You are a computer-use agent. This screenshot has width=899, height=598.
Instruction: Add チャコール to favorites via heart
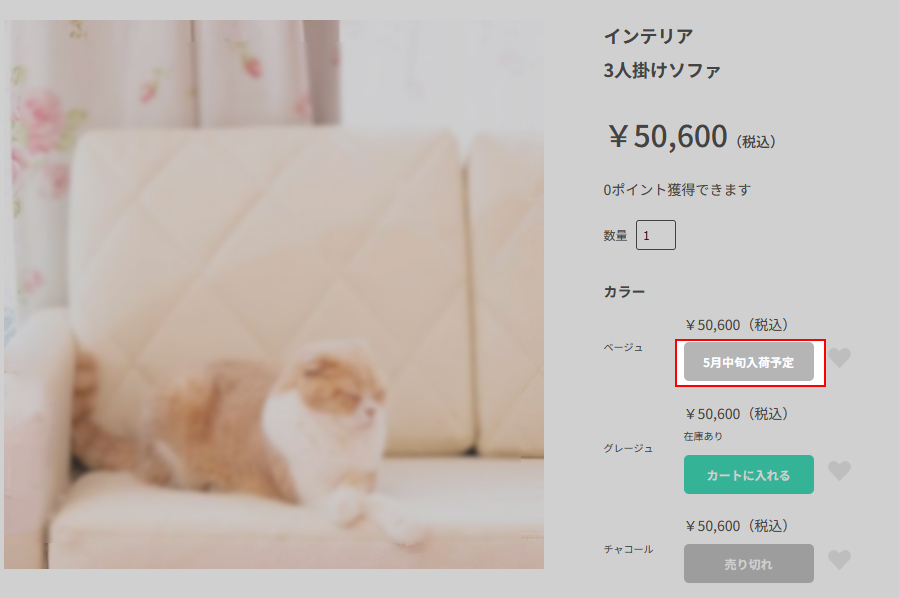(840, 560)
